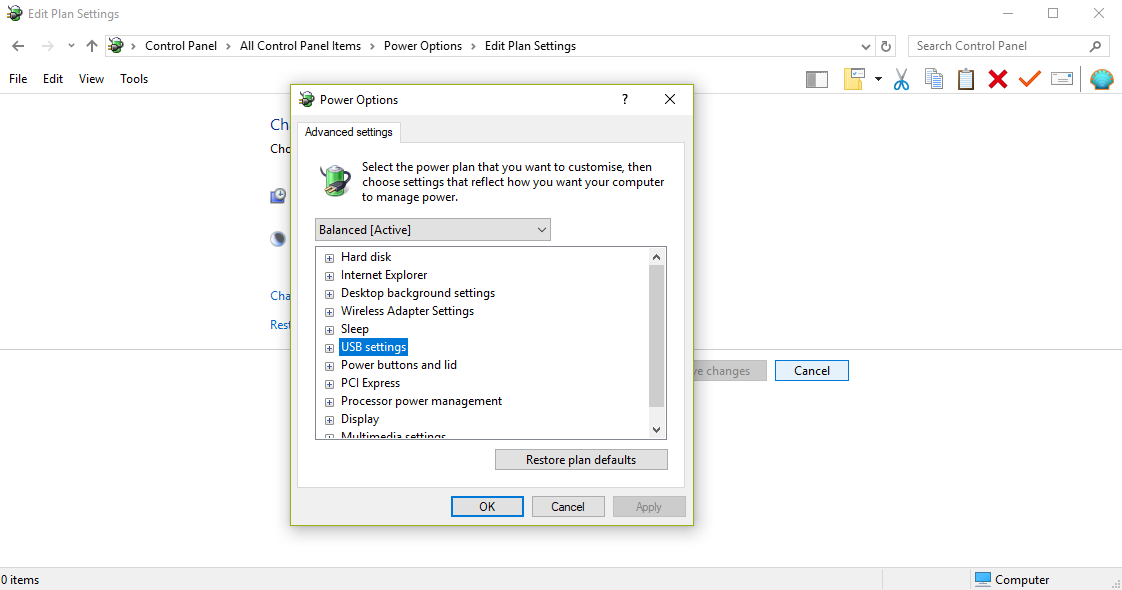
Task: Click the orange checkmark Properties icon
Action: 1029,79
